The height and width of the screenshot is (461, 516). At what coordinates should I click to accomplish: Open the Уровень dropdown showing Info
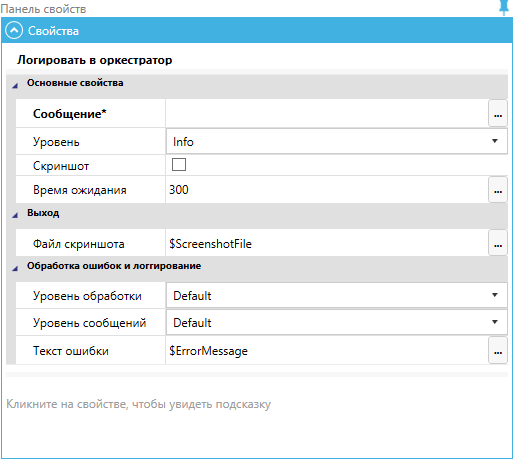[x=337, y=141]
